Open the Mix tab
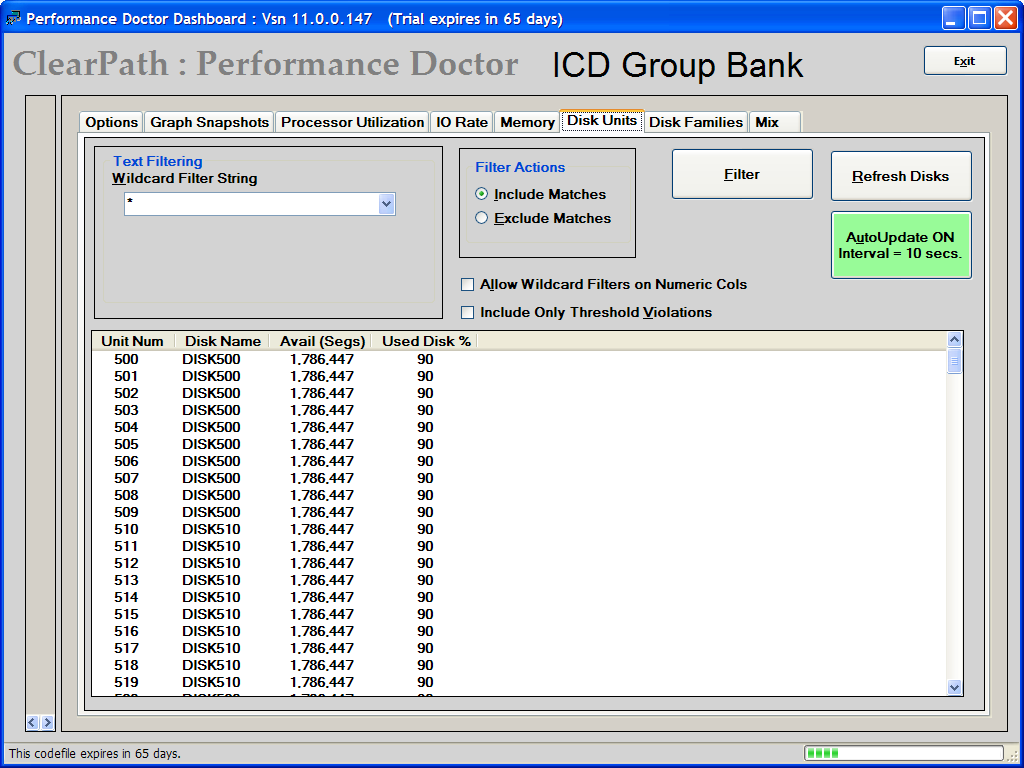The image size is (1024, 768). 775,122
